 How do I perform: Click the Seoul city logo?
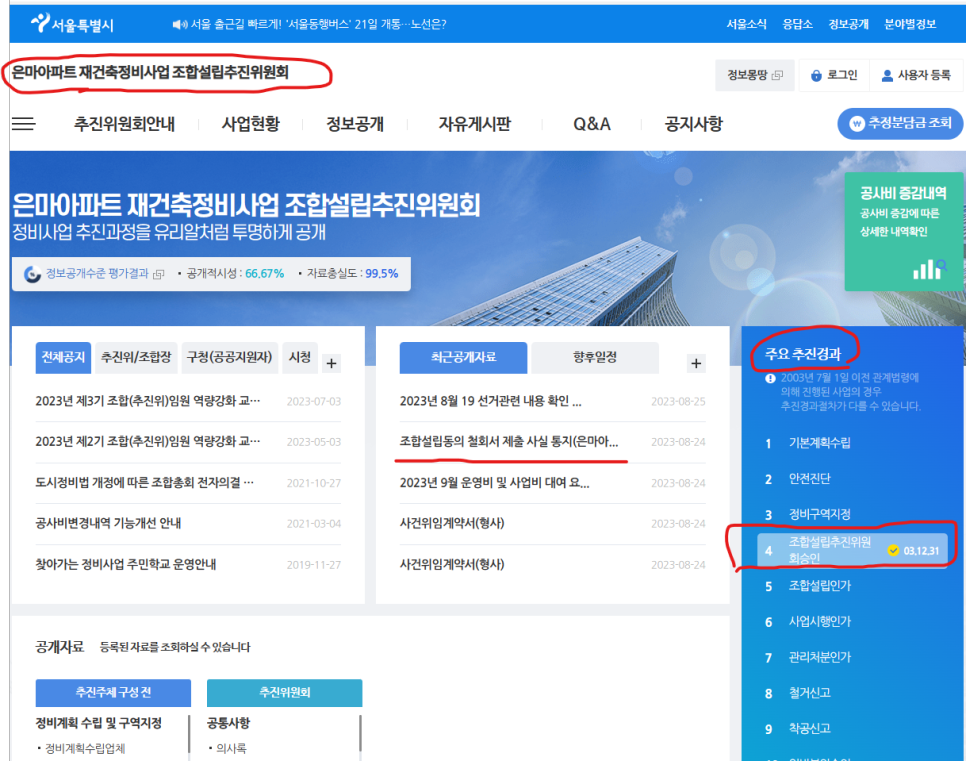(x=72, y=23)
